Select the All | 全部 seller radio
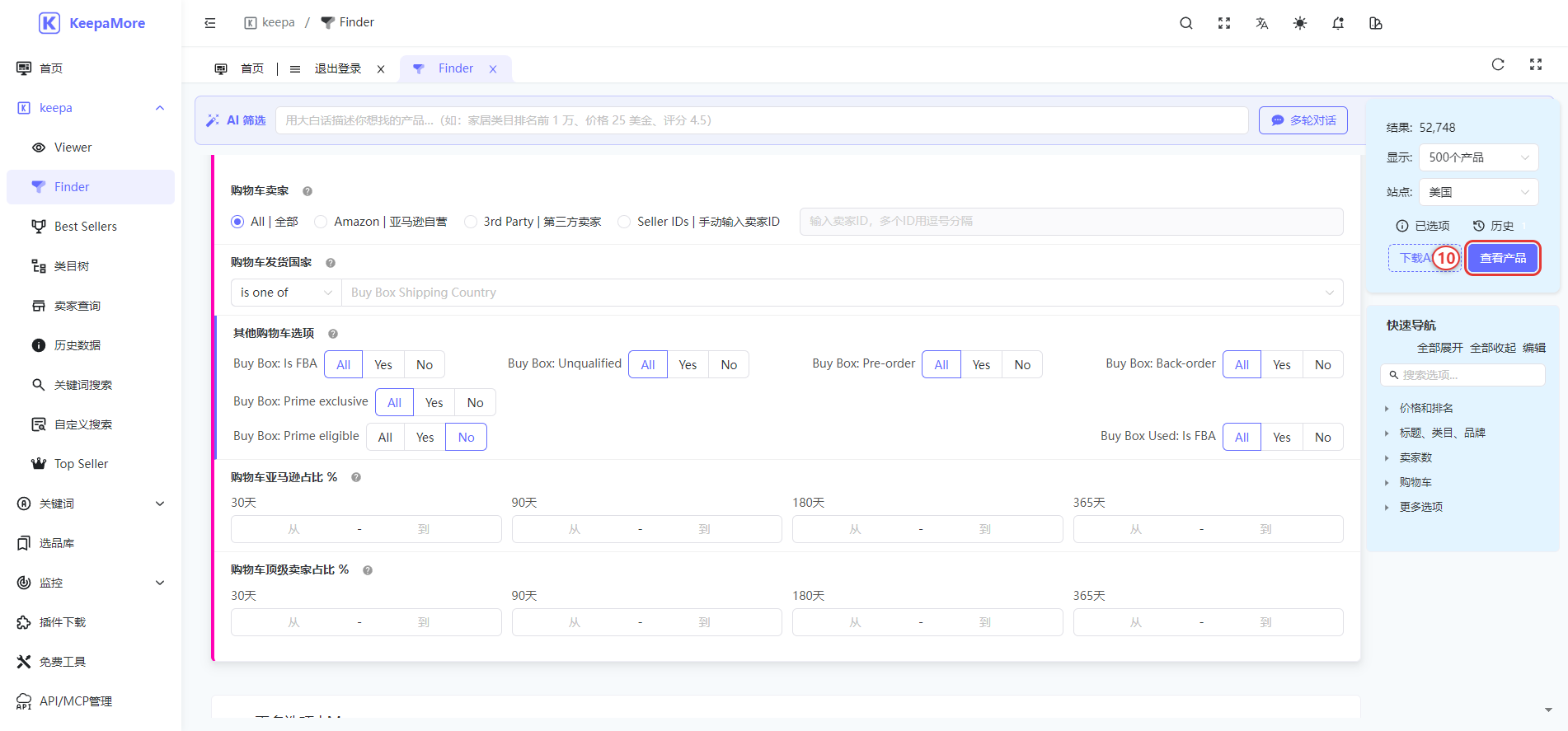Image resolution: width=1568 pixels, height=731 pixels. 237,222
